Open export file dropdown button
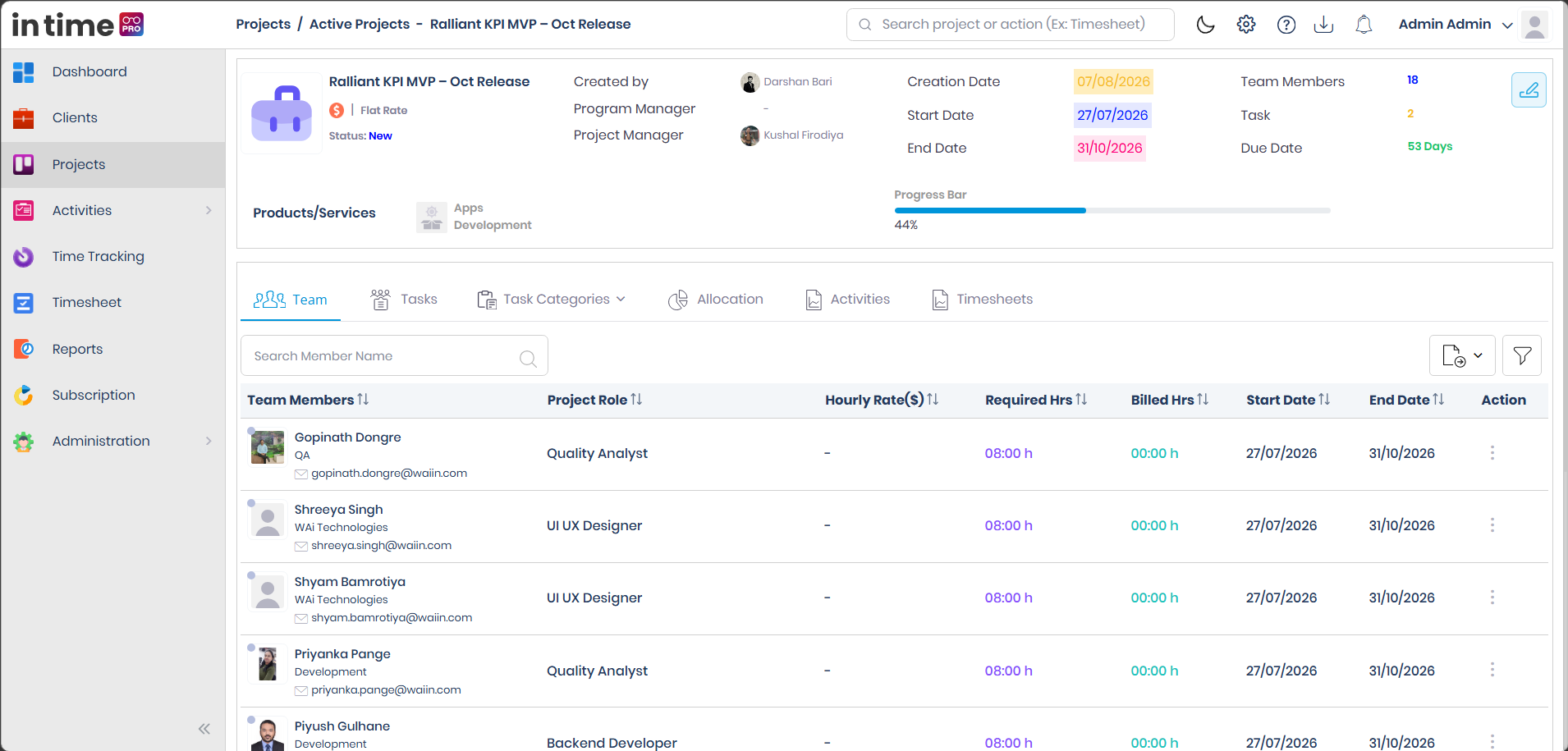The image size is (1568, 751). click(x=1462, y=355)
